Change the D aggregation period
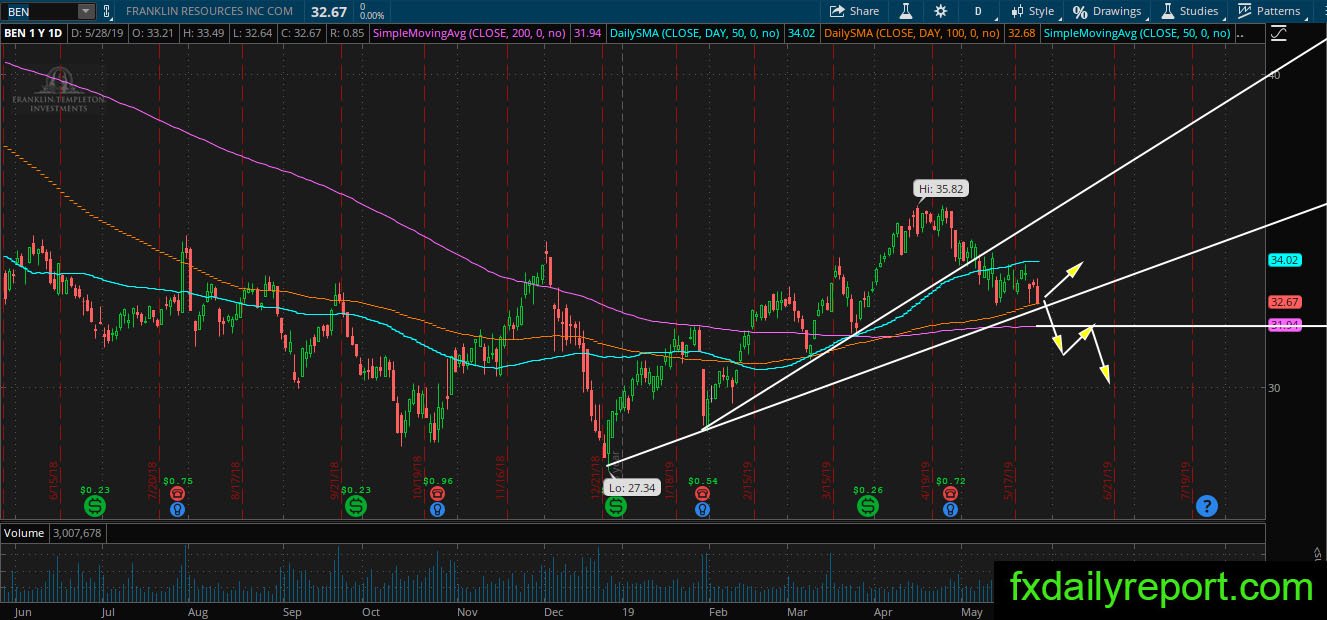This screenshot has width=1327, height=620. click(x=977, y=11)
